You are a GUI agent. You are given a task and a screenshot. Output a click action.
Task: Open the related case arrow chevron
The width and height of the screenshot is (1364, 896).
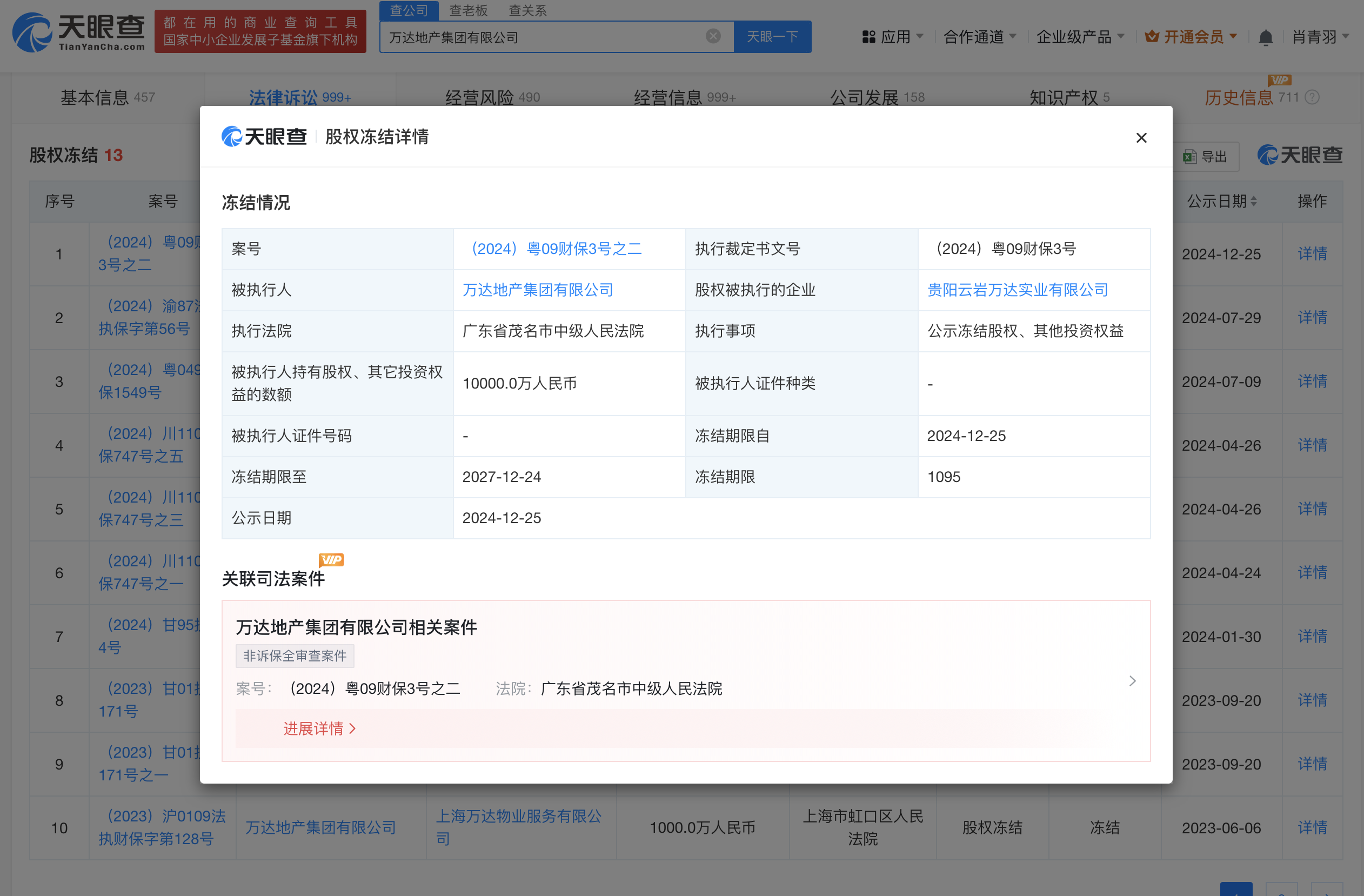point(1132,680)
